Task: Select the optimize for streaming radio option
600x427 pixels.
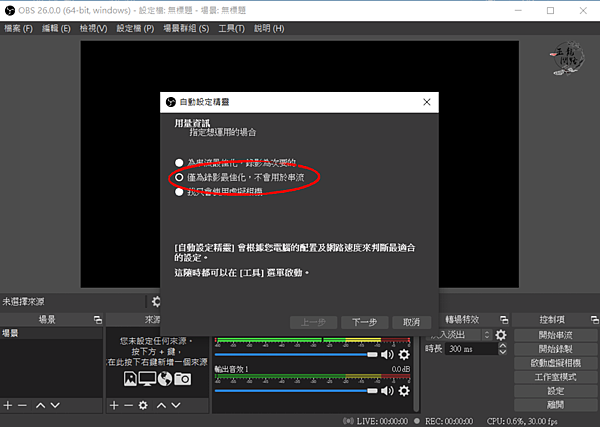Action: pyautogui.click(x=179, y=163)
